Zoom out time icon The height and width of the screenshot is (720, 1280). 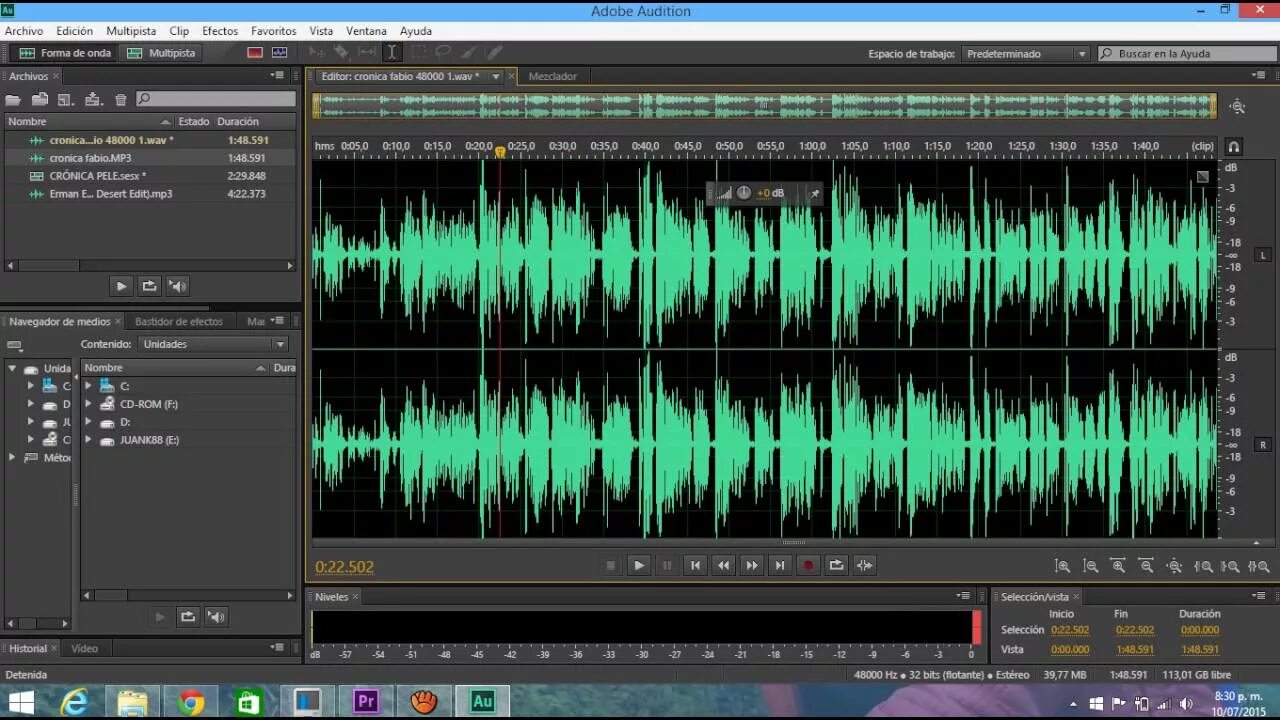(x=1146, y=566)
